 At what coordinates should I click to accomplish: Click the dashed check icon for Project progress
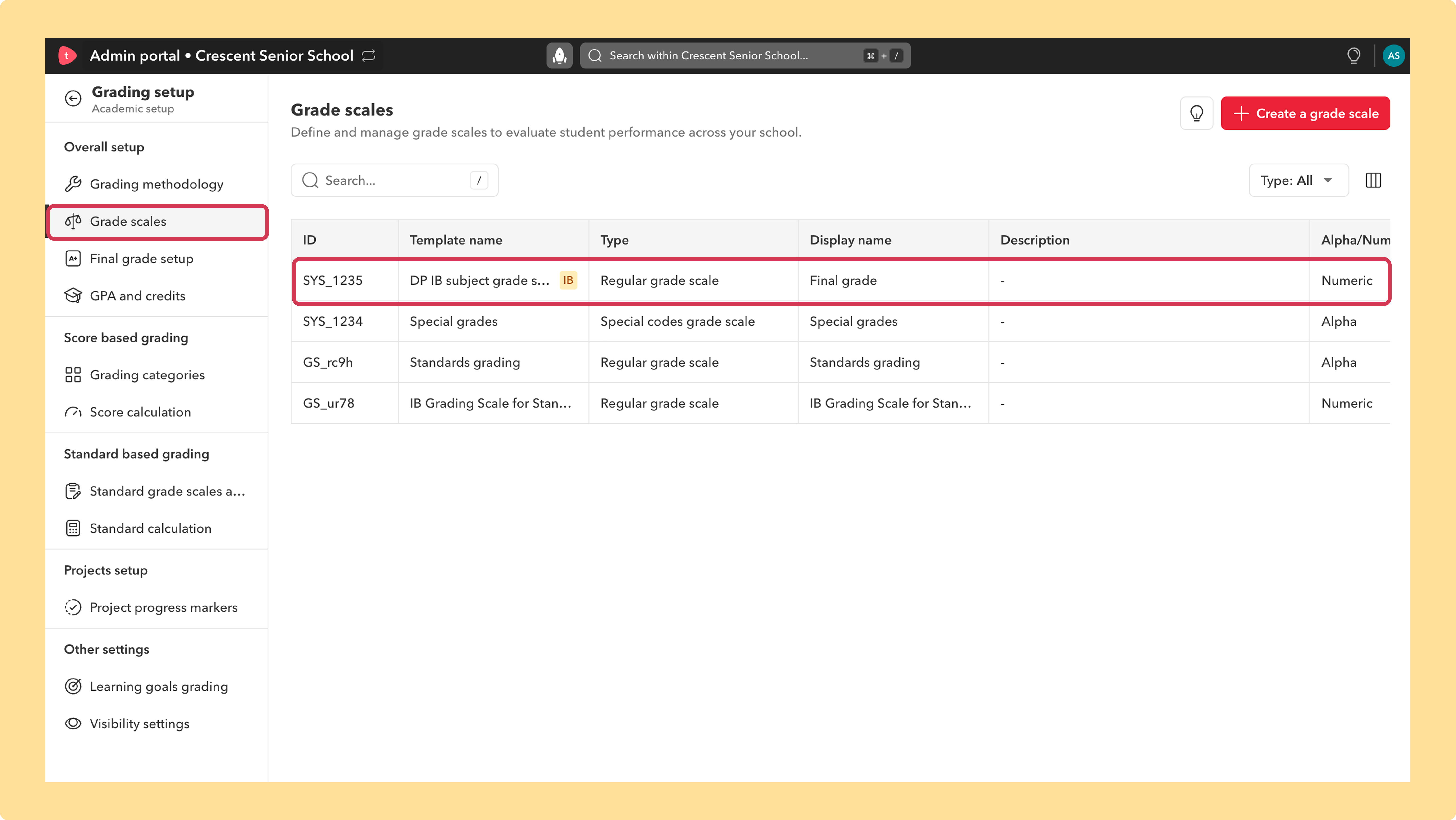point(73,607)
